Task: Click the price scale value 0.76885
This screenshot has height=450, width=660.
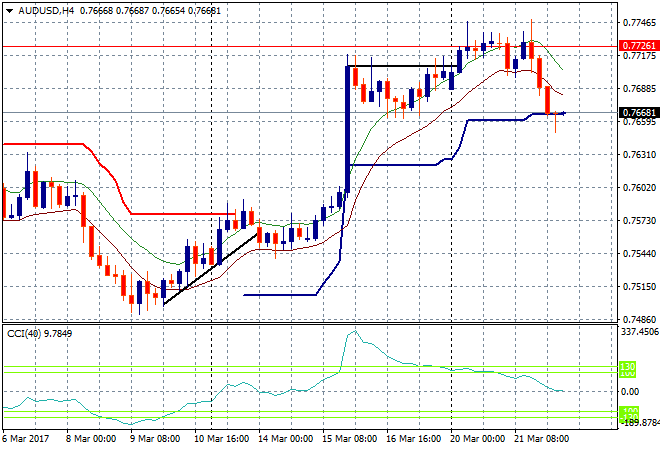Action: pos(639,88)
